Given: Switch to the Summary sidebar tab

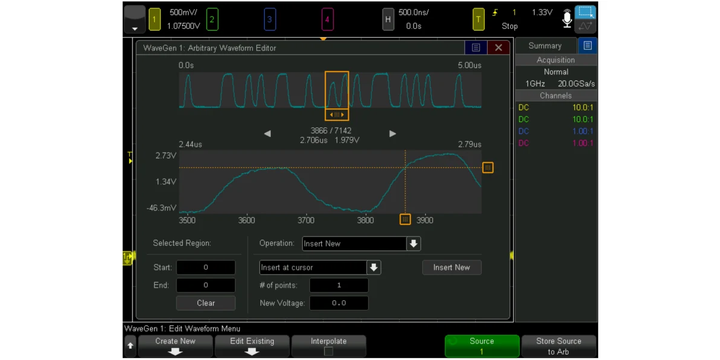Looking at the screenshot, I should 545,45.
